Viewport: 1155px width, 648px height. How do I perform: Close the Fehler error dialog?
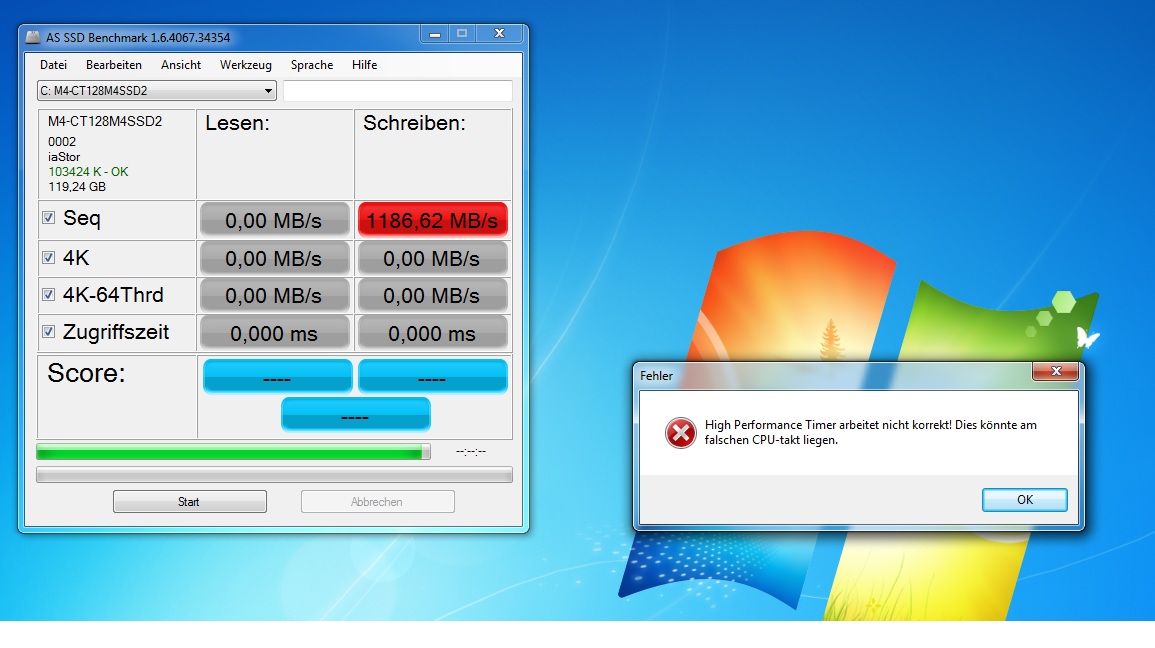pyautogui.click(x=1056, y=371)
